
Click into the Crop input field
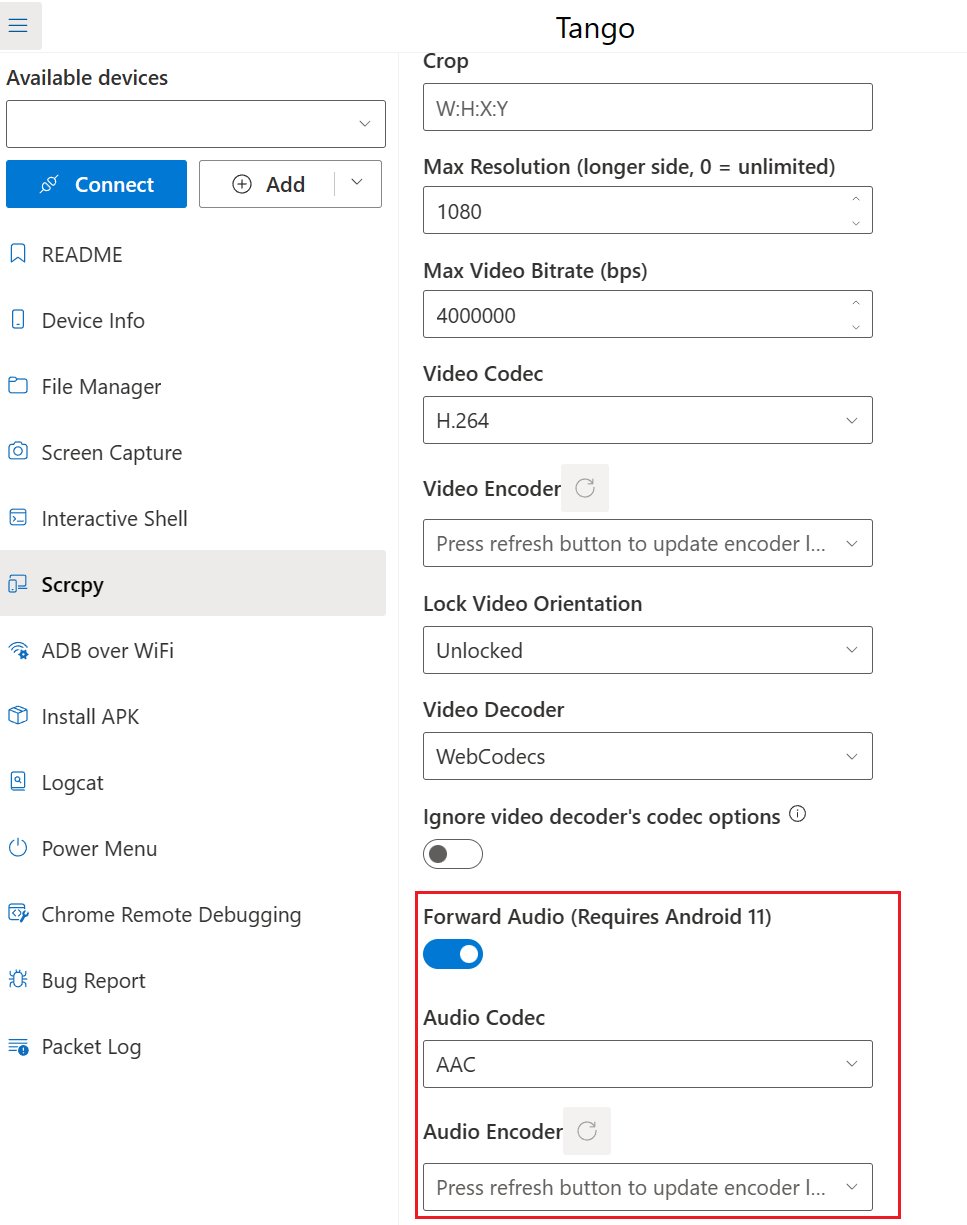pyautogui.click(x=647, y=107)
